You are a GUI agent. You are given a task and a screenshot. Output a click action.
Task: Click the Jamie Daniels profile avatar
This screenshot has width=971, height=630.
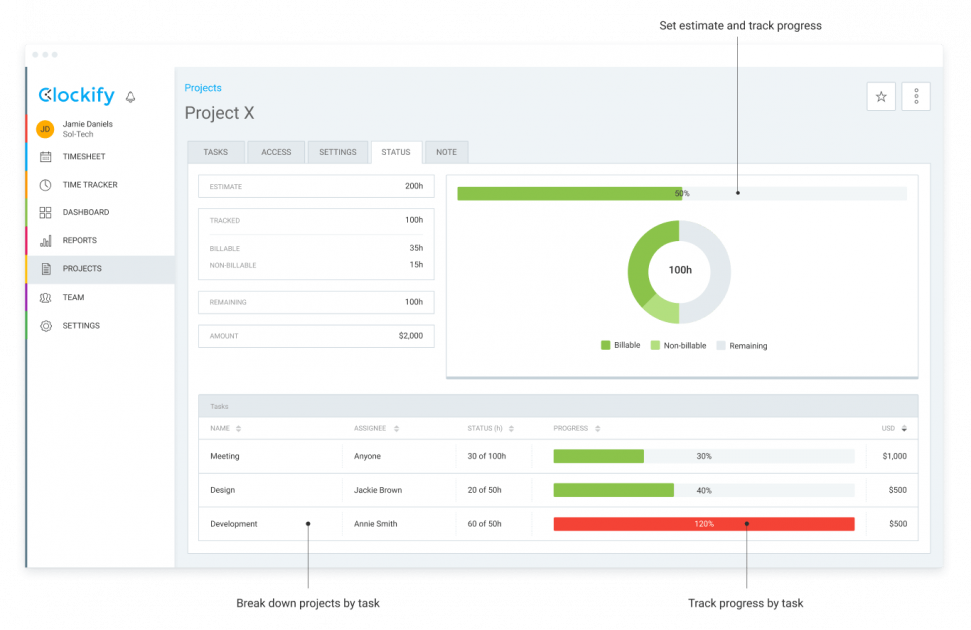coord(45,129)
